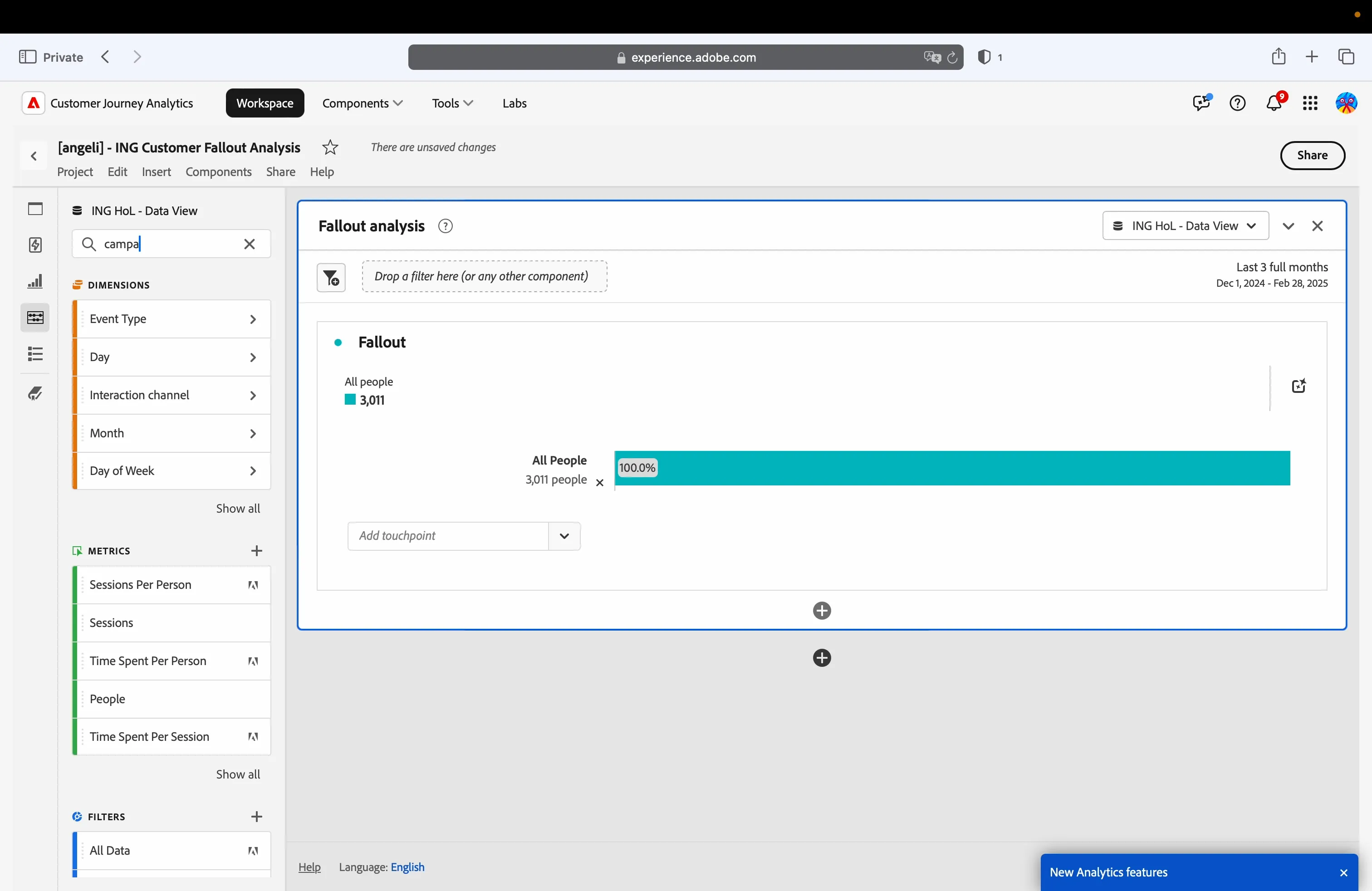Click the teal All people legend swatch

350,399
